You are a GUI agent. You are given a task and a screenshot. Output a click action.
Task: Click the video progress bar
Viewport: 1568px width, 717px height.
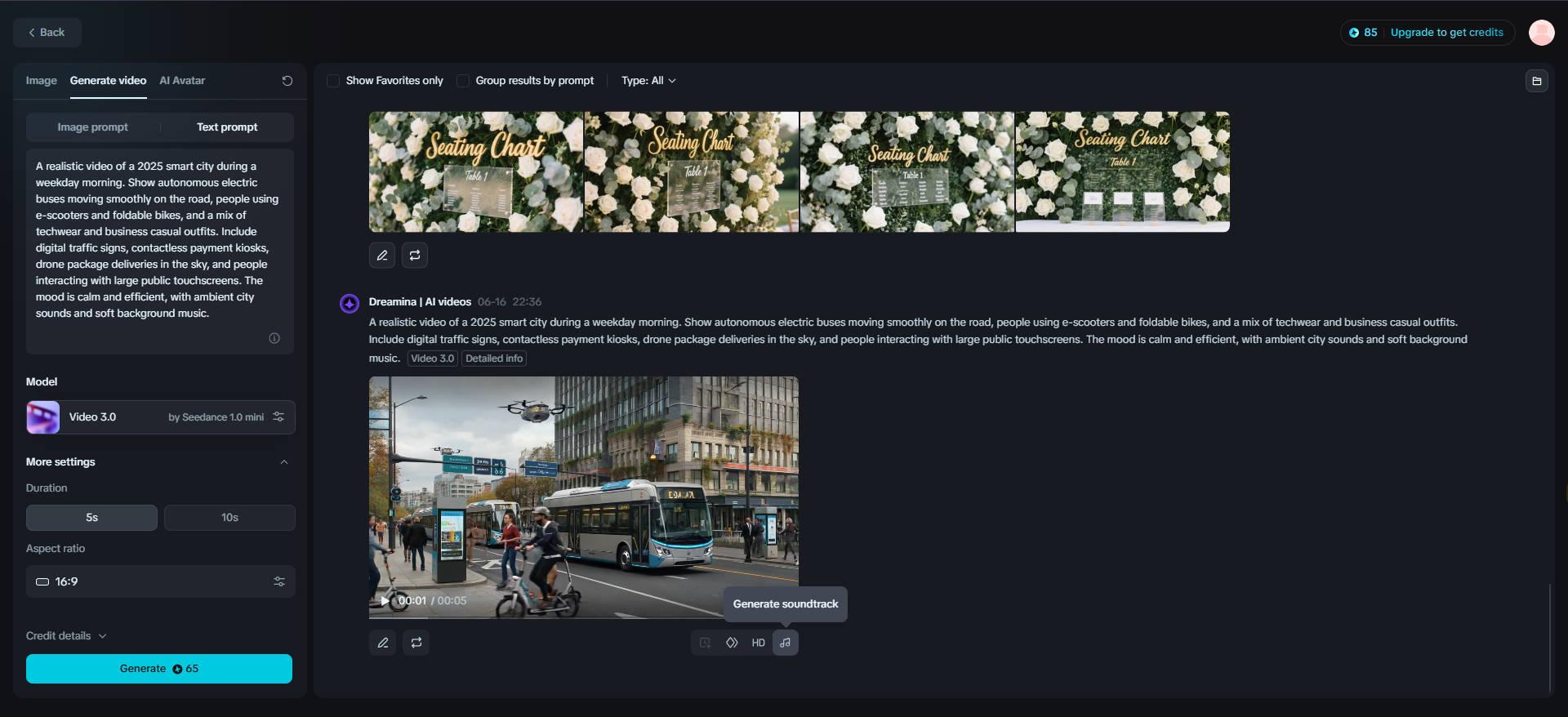coord(584,617)
